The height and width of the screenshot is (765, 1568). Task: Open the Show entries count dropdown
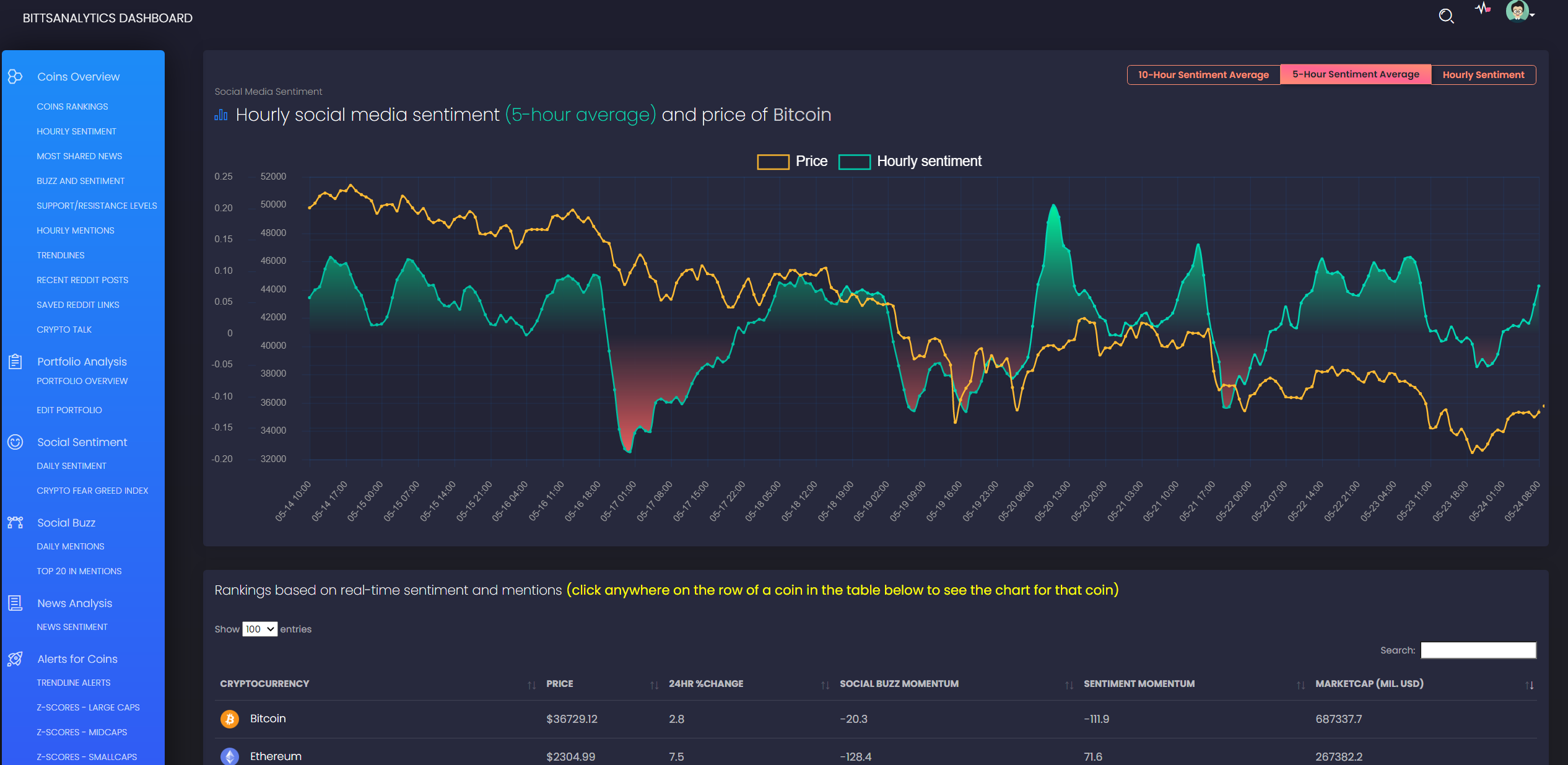coord(259,629)
